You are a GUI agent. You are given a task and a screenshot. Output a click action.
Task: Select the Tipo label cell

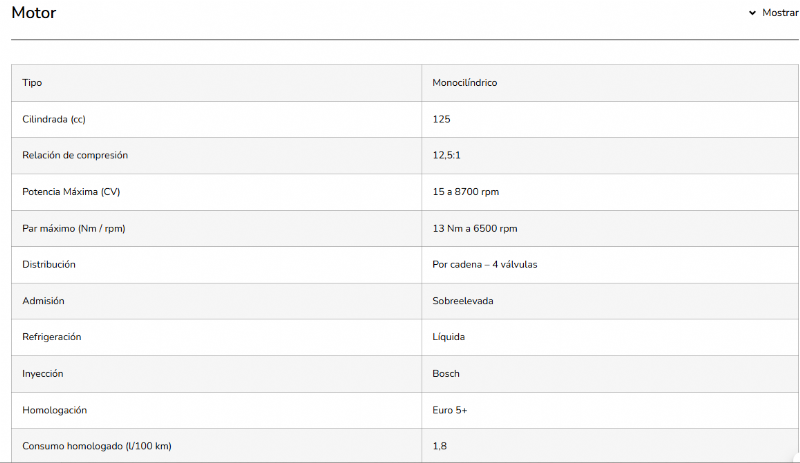pyautogui.click(x=32, y=83)
